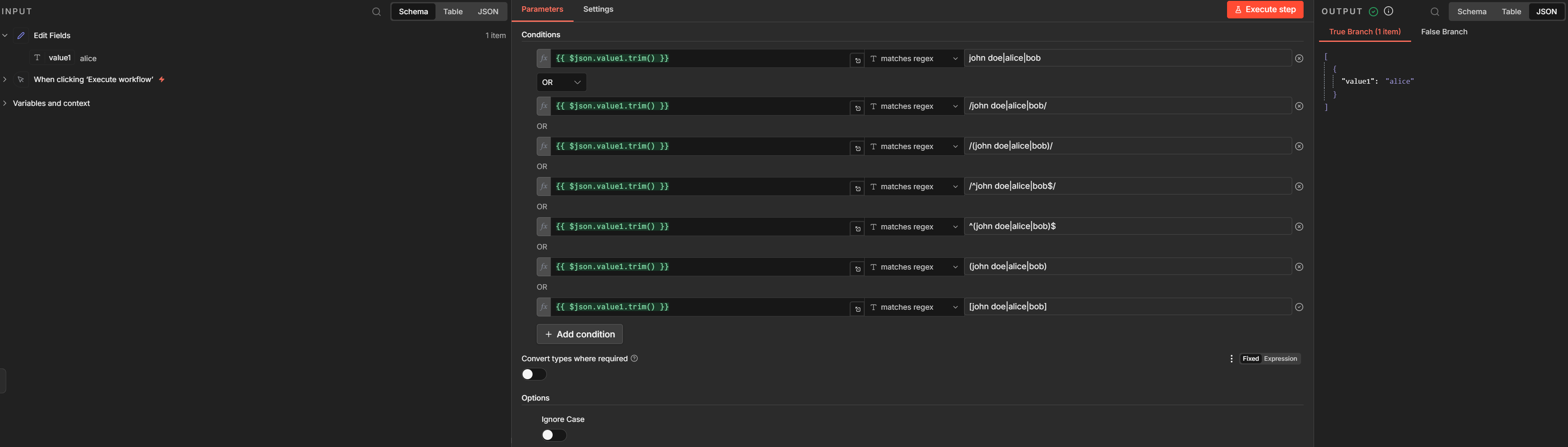Screen dimensions: 1568x447
Task: Open the False Branch output tab
Action: (1444, 32)
